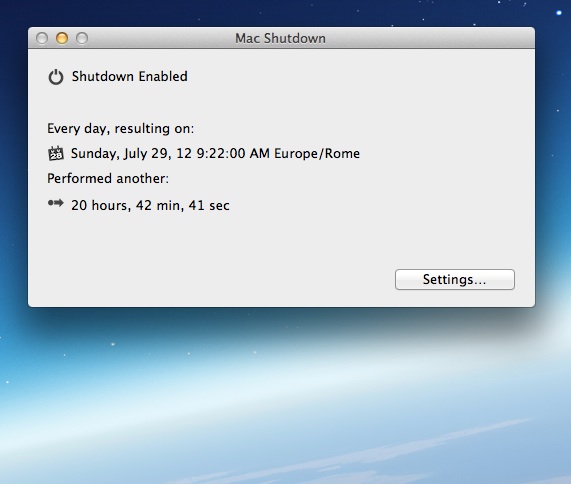Close the Mac Shutdown window
Screen dimensions: 571x484
point(42,38)
